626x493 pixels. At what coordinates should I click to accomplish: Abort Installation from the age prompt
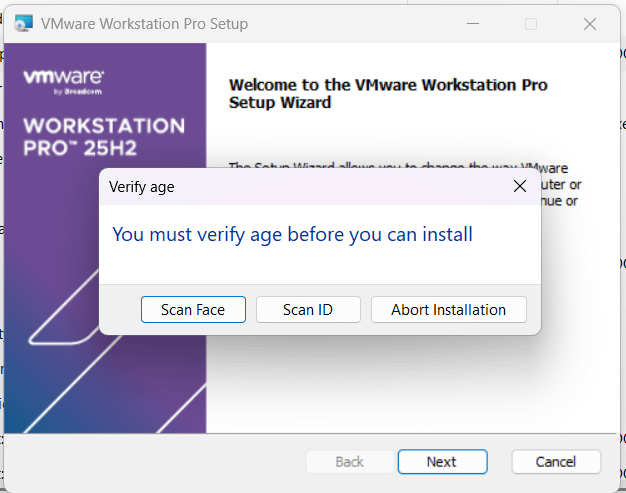(x=448, y=310)
